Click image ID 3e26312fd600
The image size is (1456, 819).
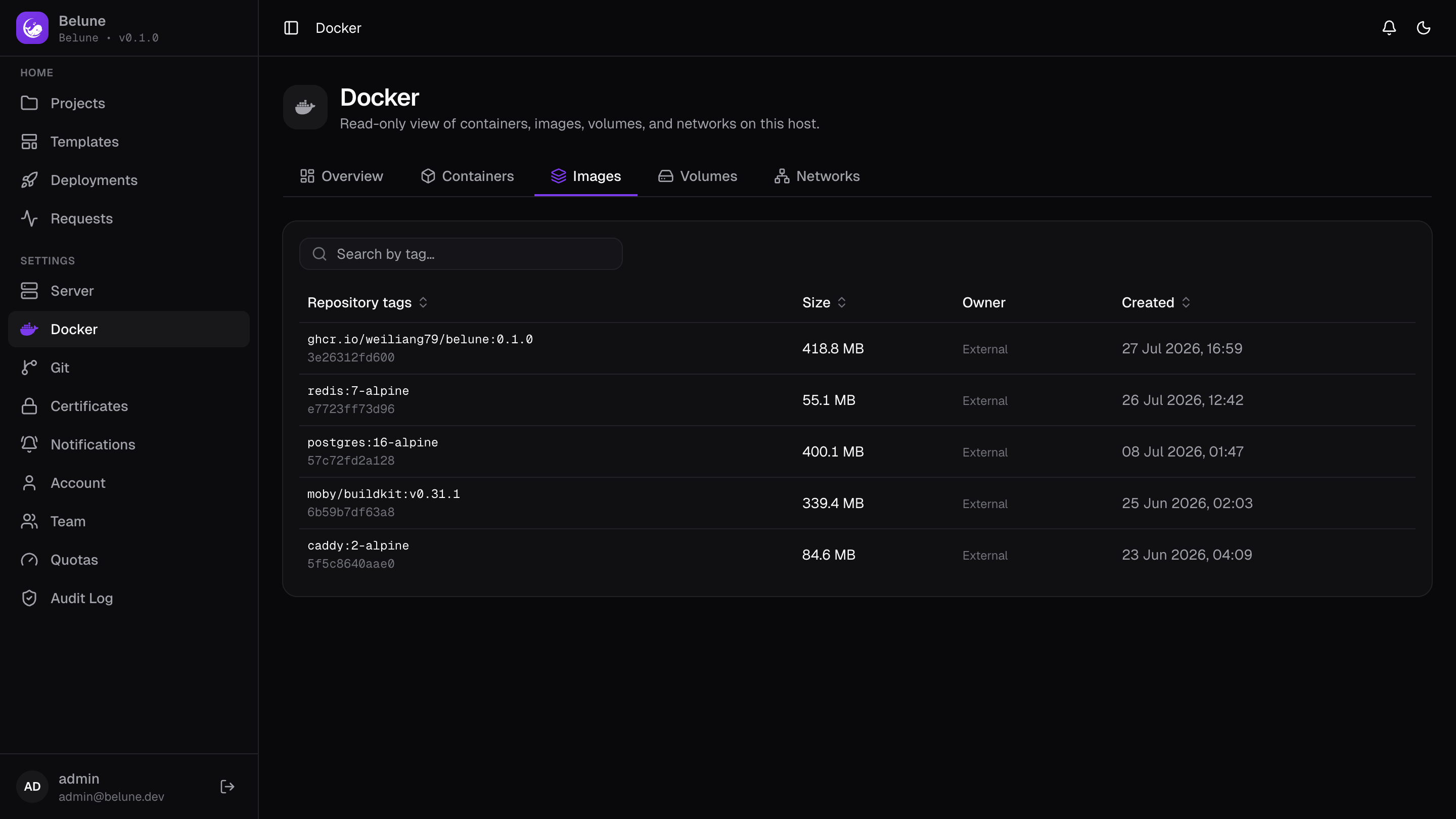click(x=350, y=357)
